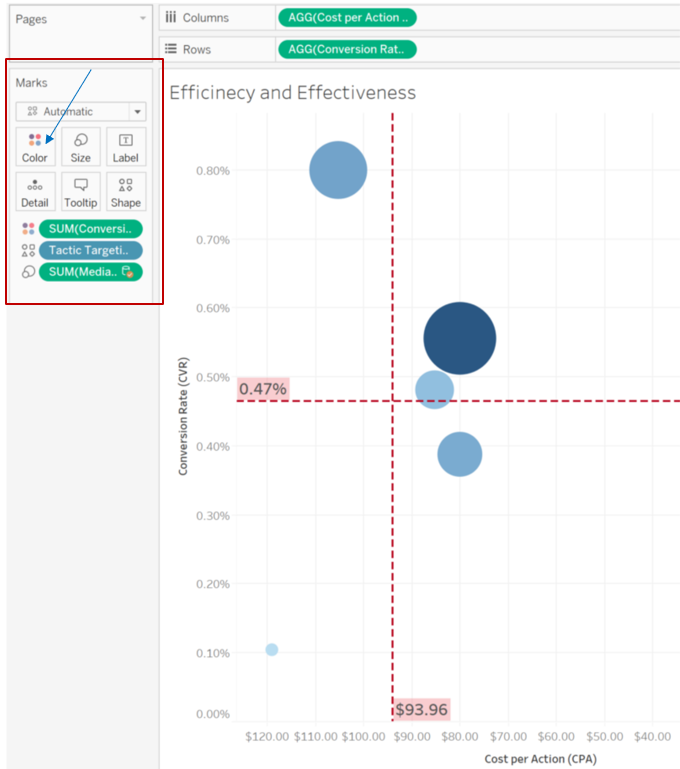Open the Tooltip marks card
Screen dimensions: 680x769
click(80, 192)
